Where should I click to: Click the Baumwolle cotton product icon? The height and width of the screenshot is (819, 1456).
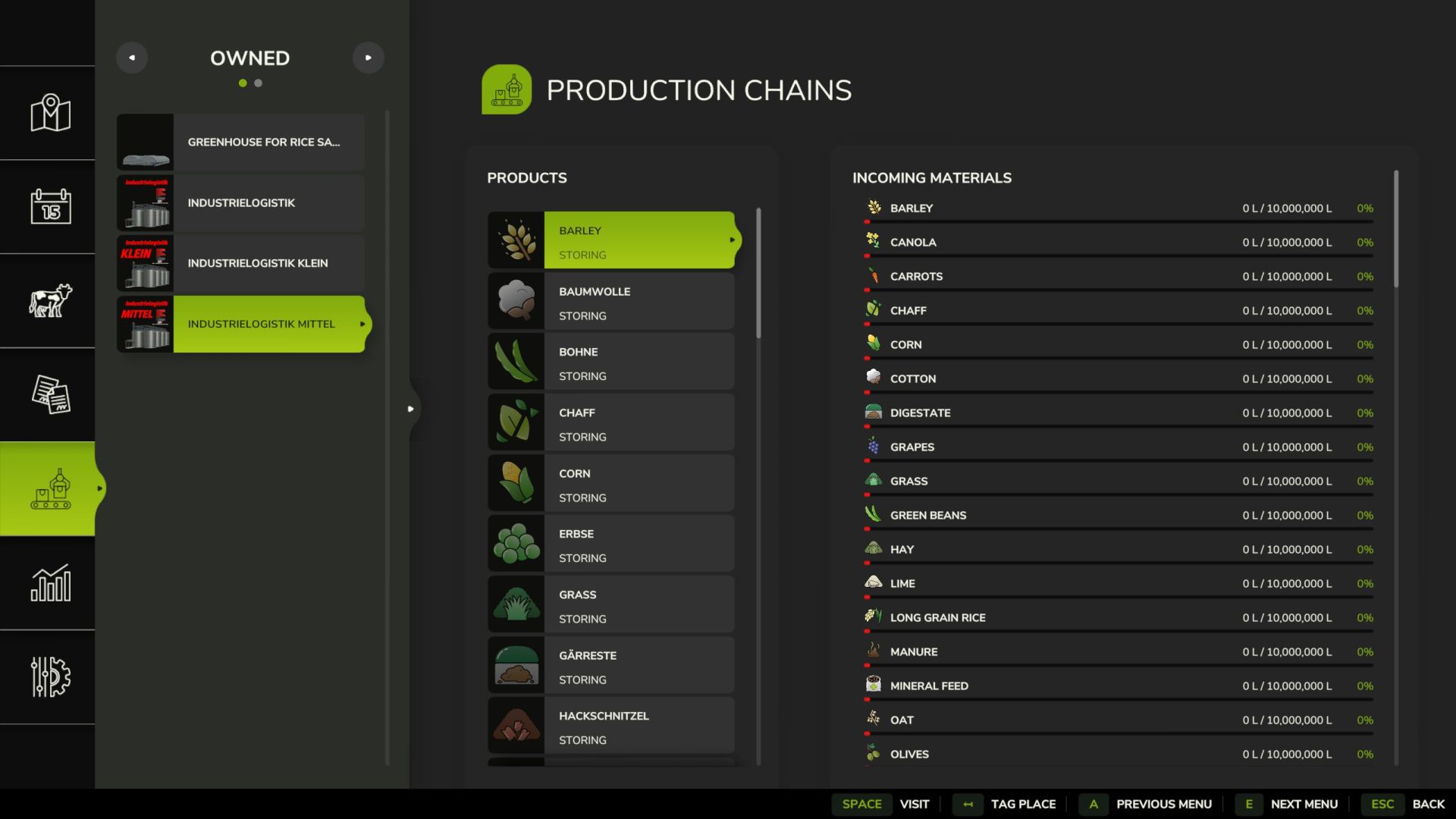516,301
